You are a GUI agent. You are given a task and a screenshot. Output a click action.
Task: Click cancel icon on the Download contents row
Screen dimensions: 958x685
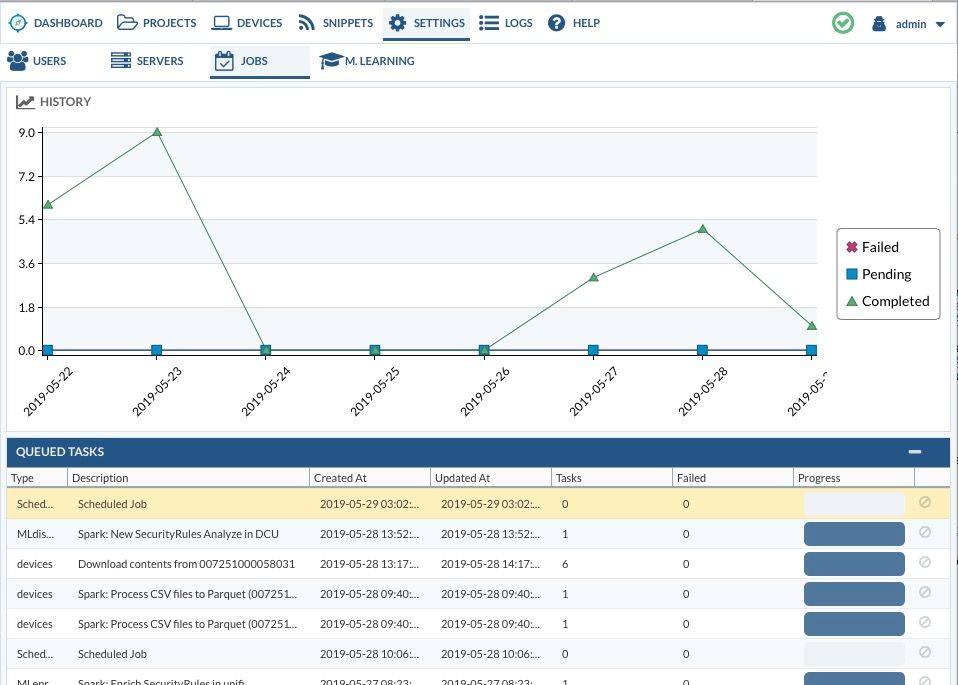(x=924, y=562)
